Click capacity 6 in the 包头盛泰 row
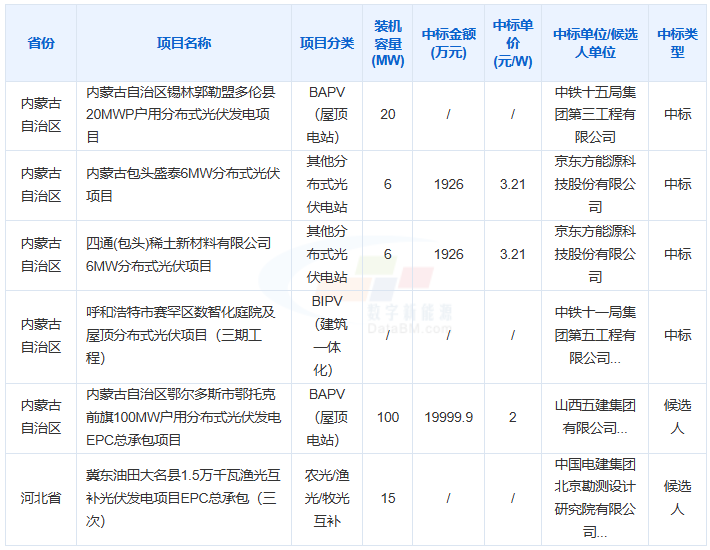Image resolution: width=710 pixels, height=550 pixels. (388, 185)
